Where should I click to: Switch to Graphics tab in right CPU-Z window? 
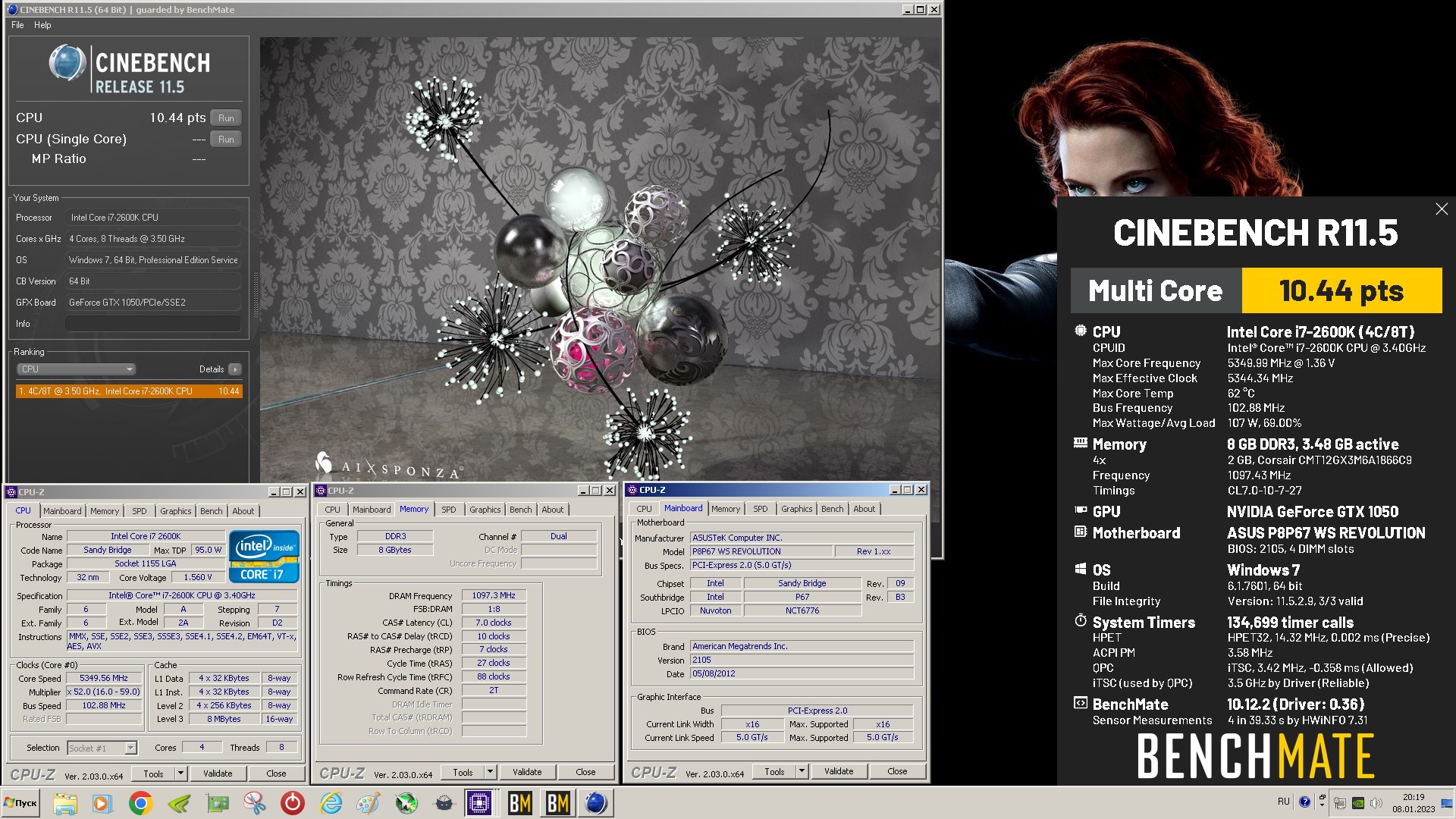tap(796, 509)
